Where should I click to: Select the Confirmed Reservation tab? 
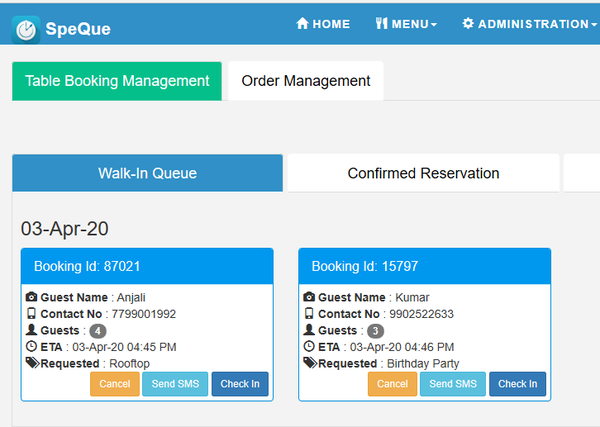click(423, 173)
